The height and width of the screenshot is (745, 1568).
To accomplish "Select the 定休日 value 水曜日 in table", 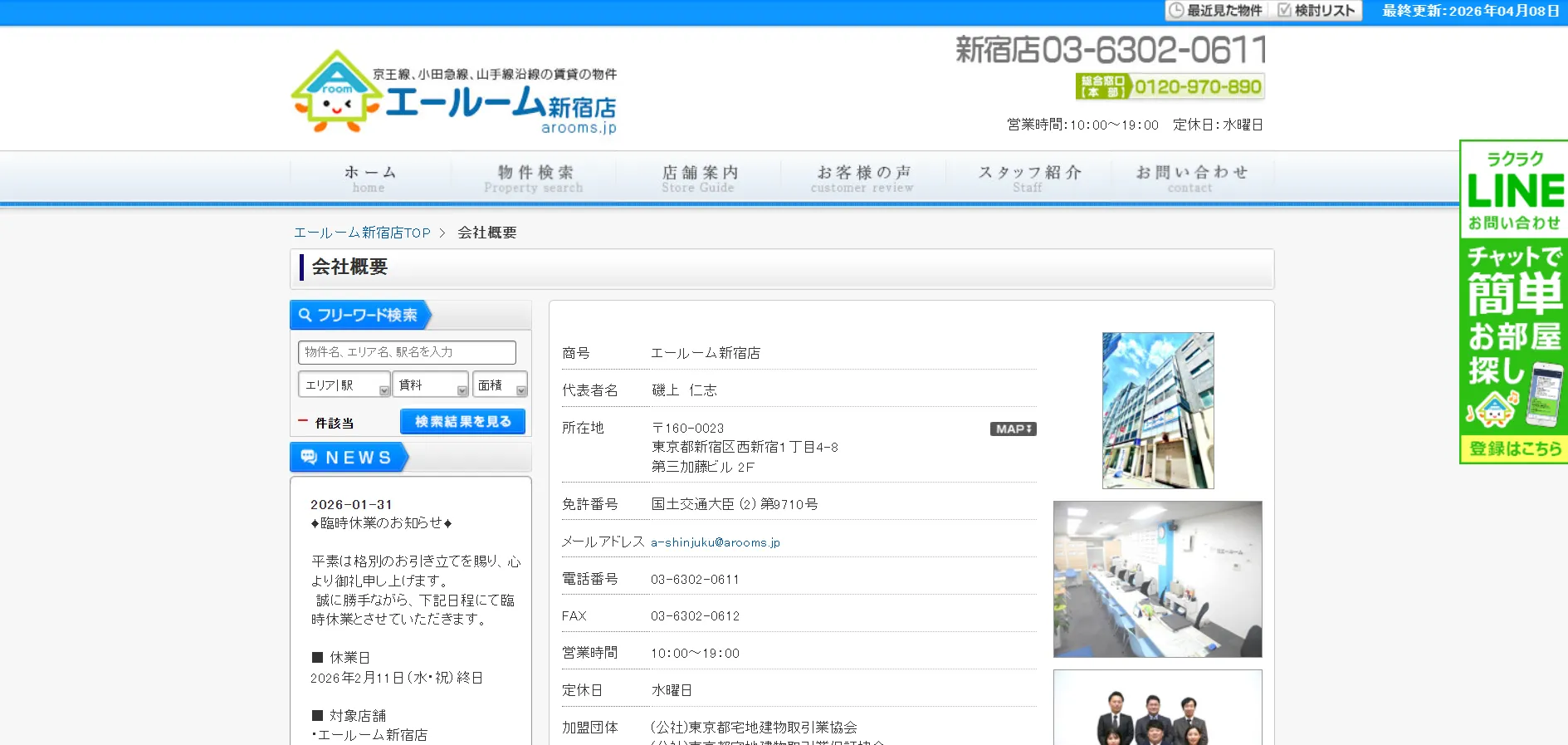I will click(x=672, y=690).
